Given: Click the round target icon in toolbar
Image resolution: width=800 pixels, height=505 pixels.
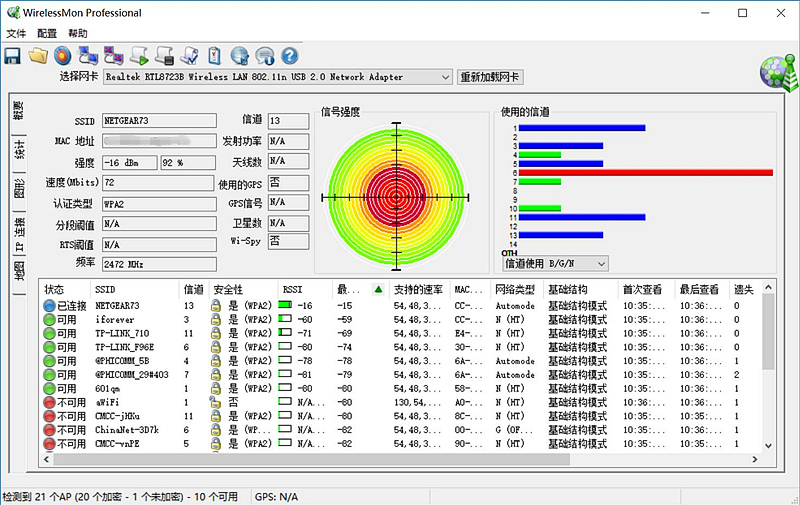Looking at the screenshot, I should click(x=63, y=56).
